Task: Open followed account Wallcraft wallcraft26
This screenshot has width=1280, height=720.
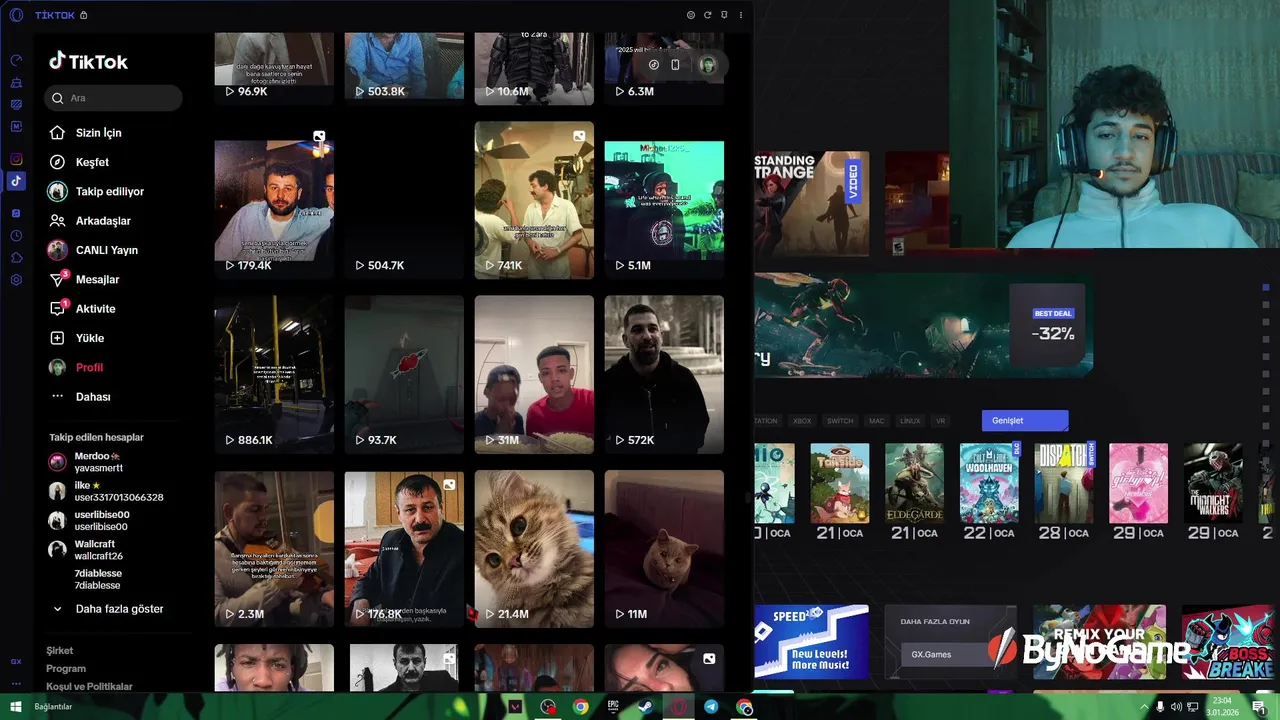Action: [x=86, y=550]
